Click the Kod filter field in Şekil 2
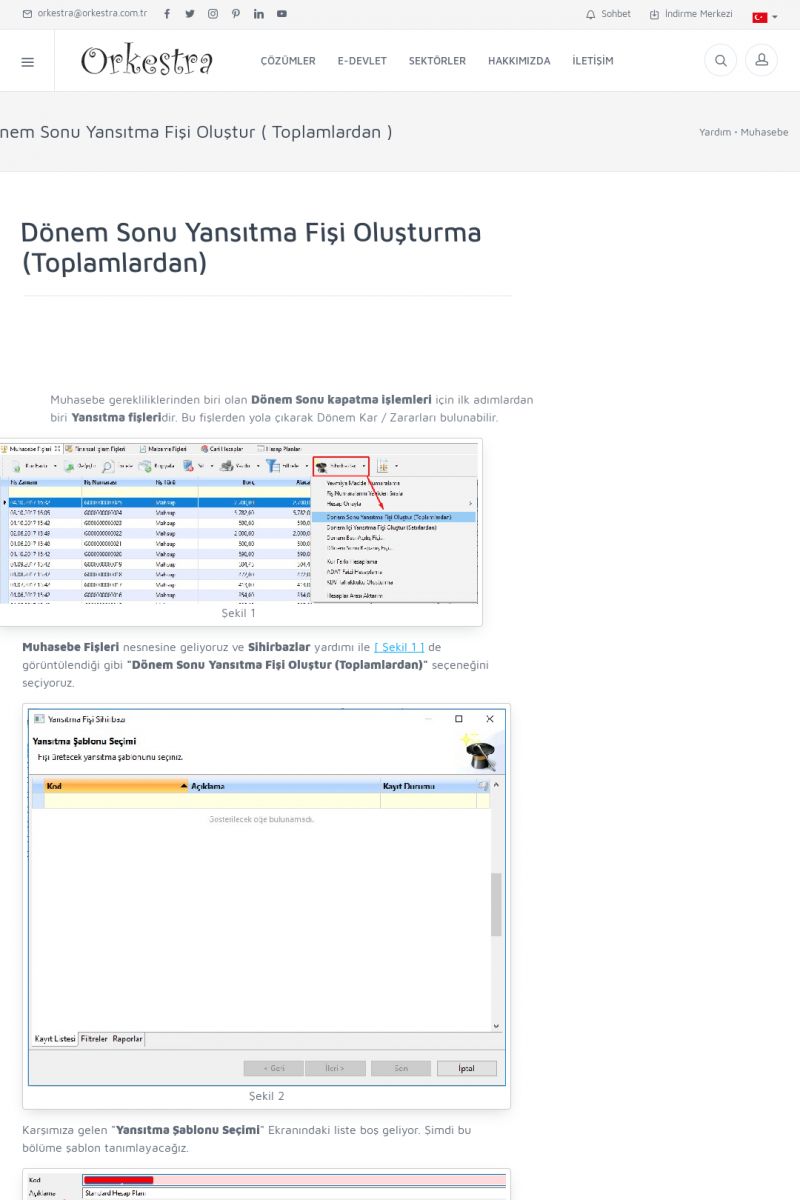The width and height of the screenshot is (800, 1200). pyautogui.click(x=116, y=801)
